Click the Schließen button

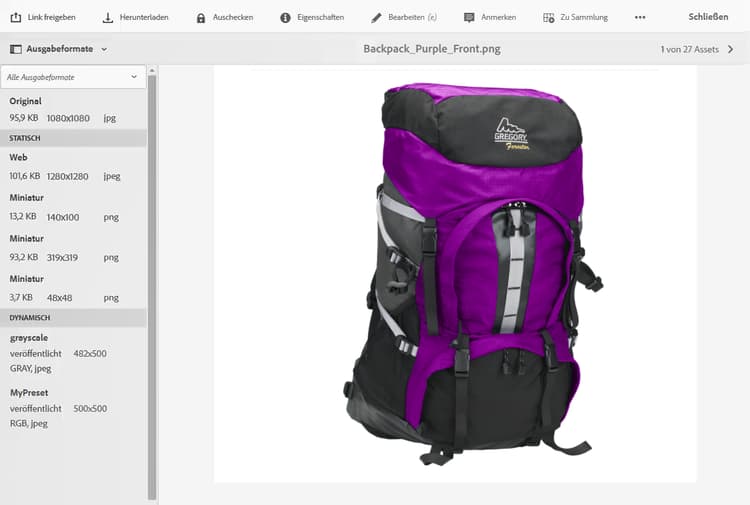tap(708, 17)
